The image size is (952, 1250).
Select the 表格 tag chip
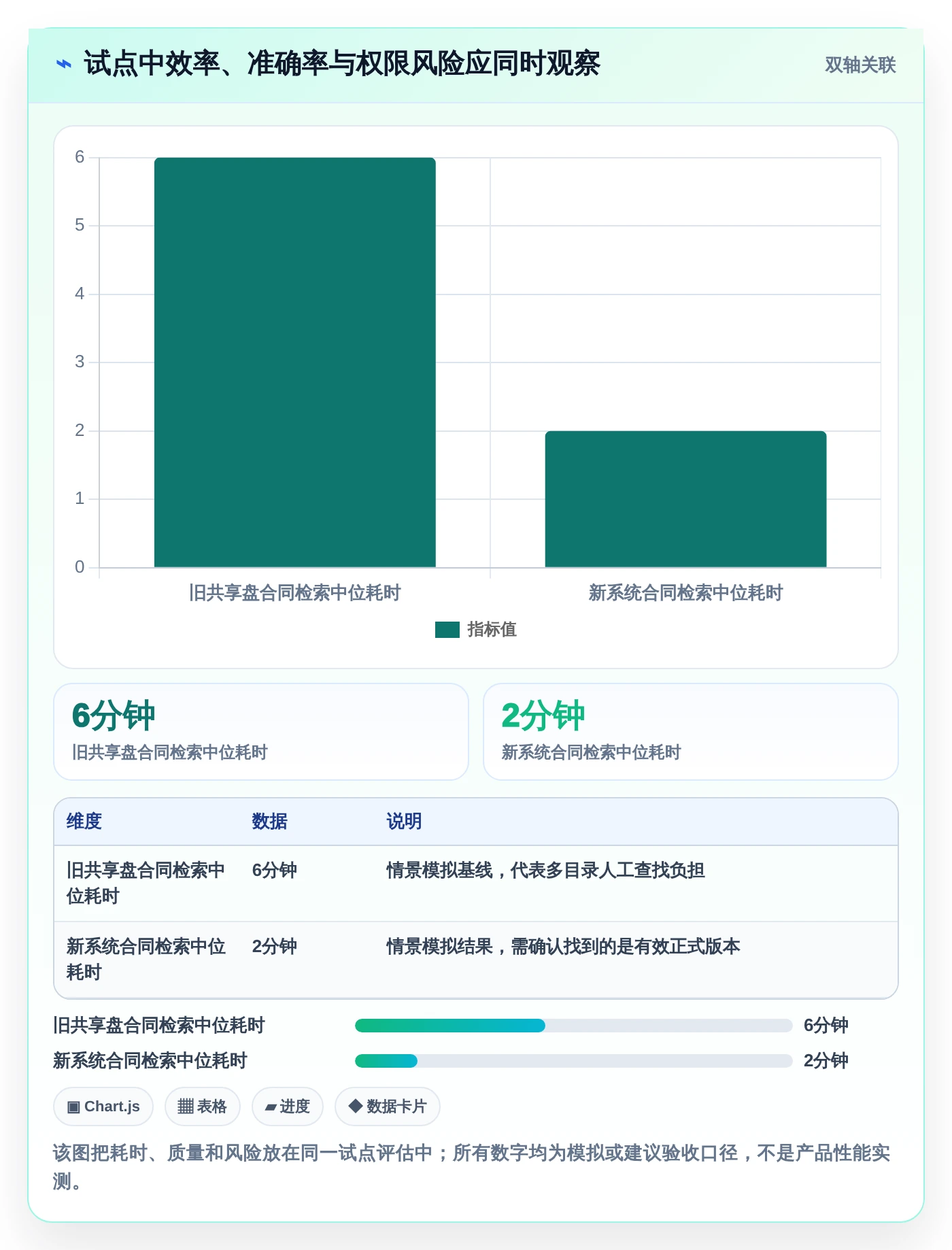[202, 1107]
